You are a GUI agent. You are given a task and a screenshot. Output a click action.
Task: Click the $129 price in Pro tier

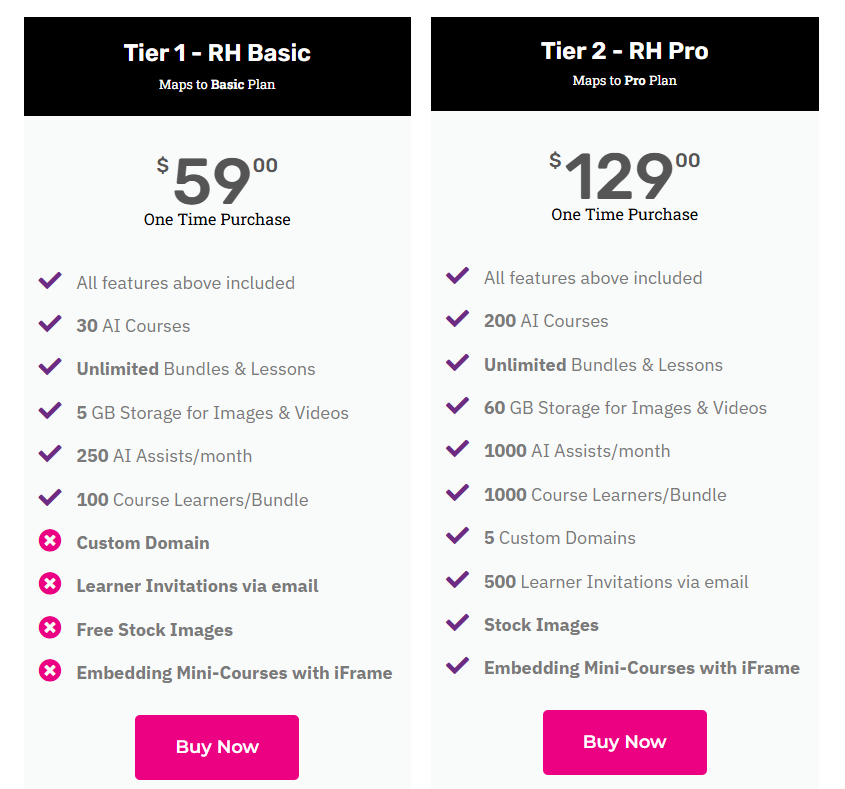[625, 175]
